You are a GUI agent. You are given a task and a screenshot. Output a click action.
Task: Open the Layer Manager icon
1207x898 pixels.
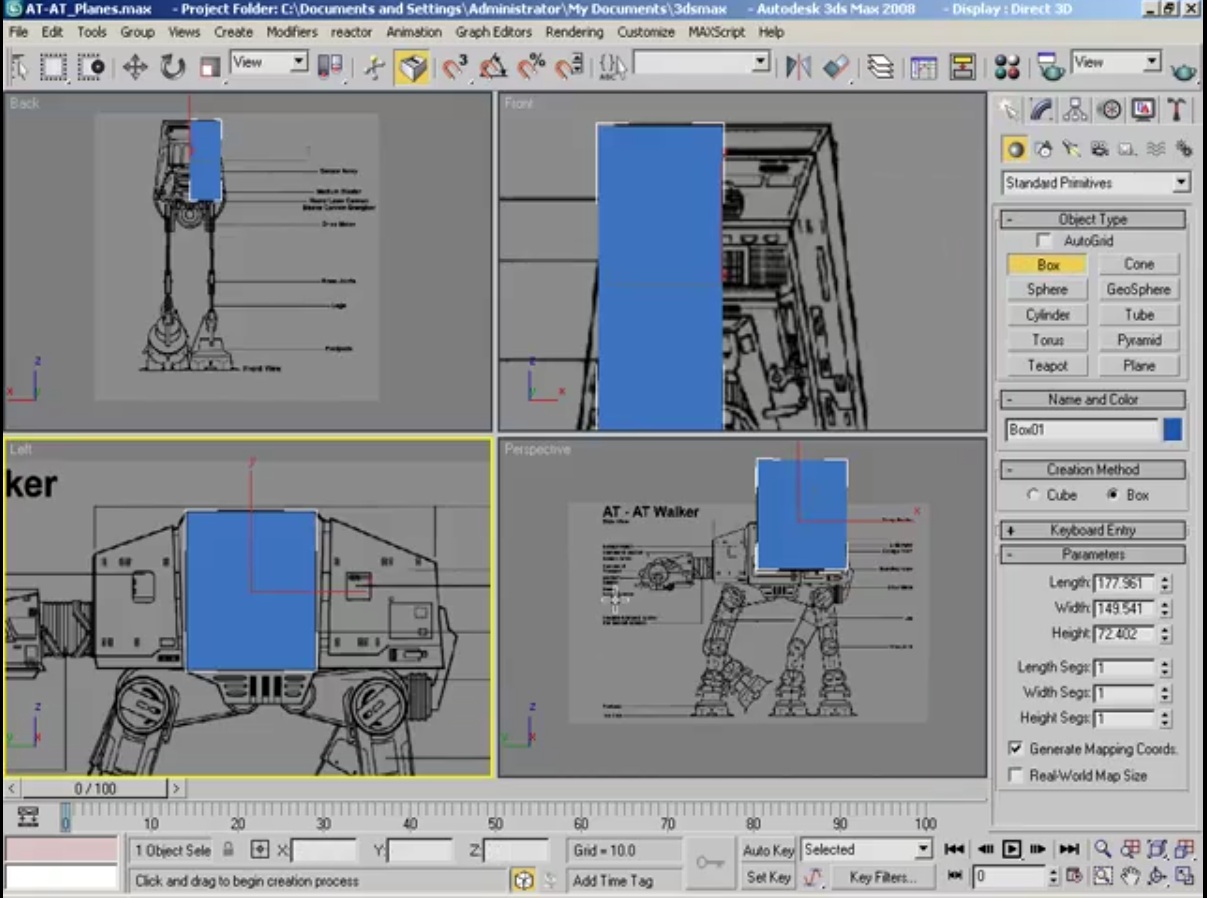pyautogui.click(x=880, y=67)
